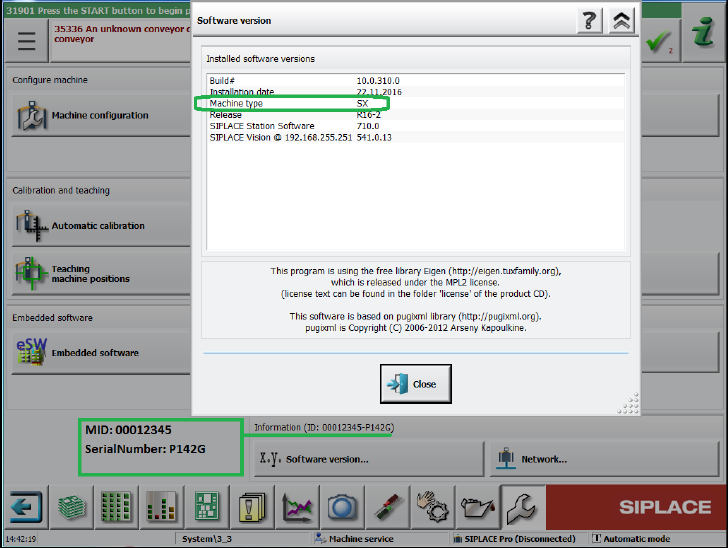Click error message 35336 unknown conveyor
Viewport: 728px width, 548px height.
[122, 34]
